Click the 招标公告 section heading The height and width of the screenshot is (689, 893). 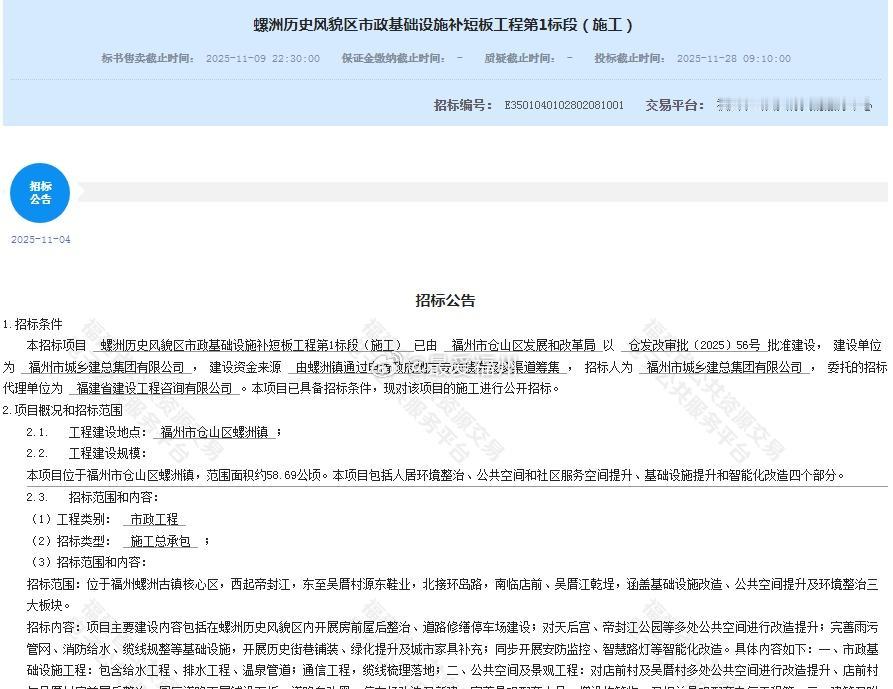pyautogui.click(x=446, y=298)
